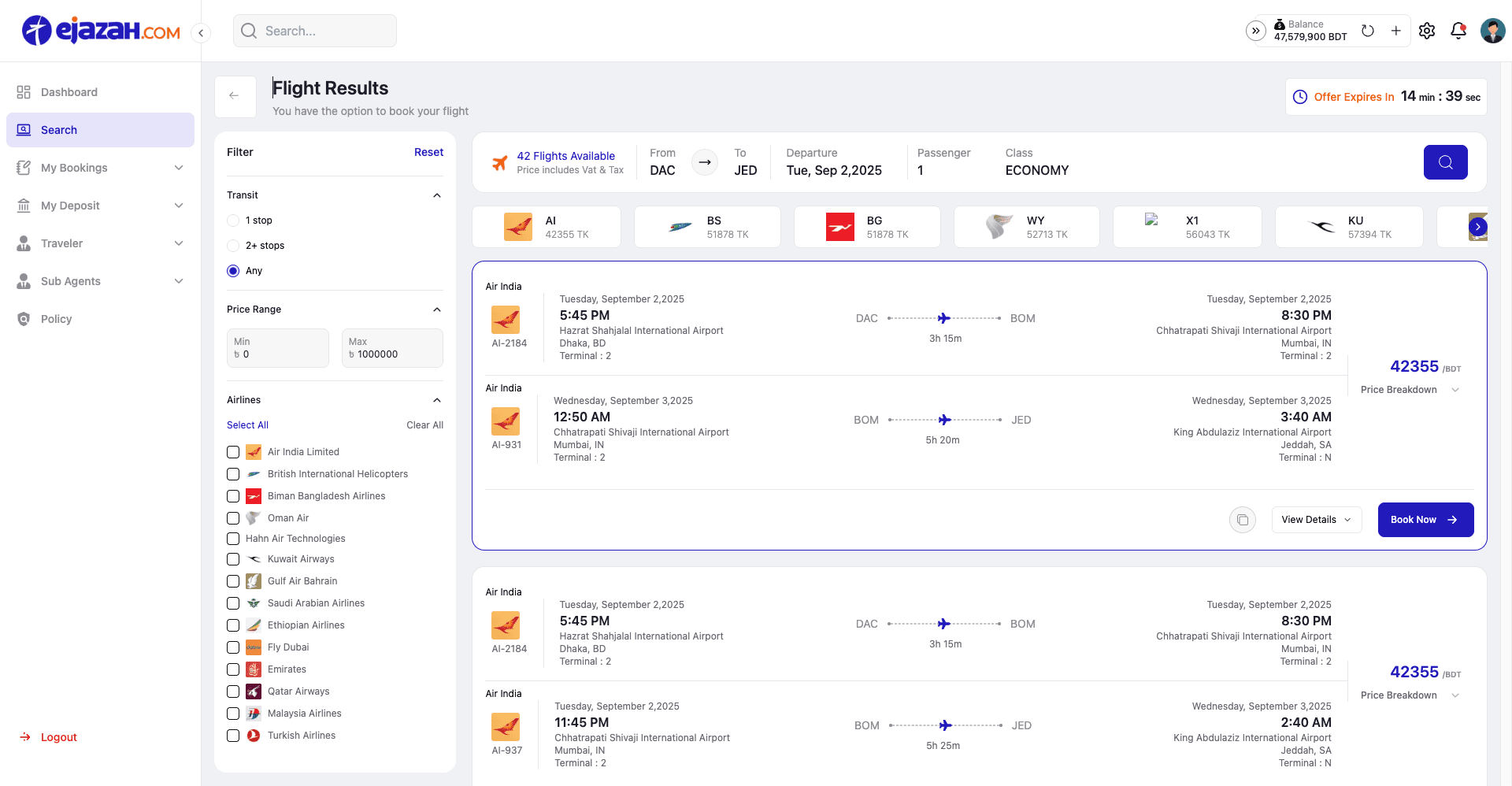Collapse the Airlines filter section

coord(437,400)
